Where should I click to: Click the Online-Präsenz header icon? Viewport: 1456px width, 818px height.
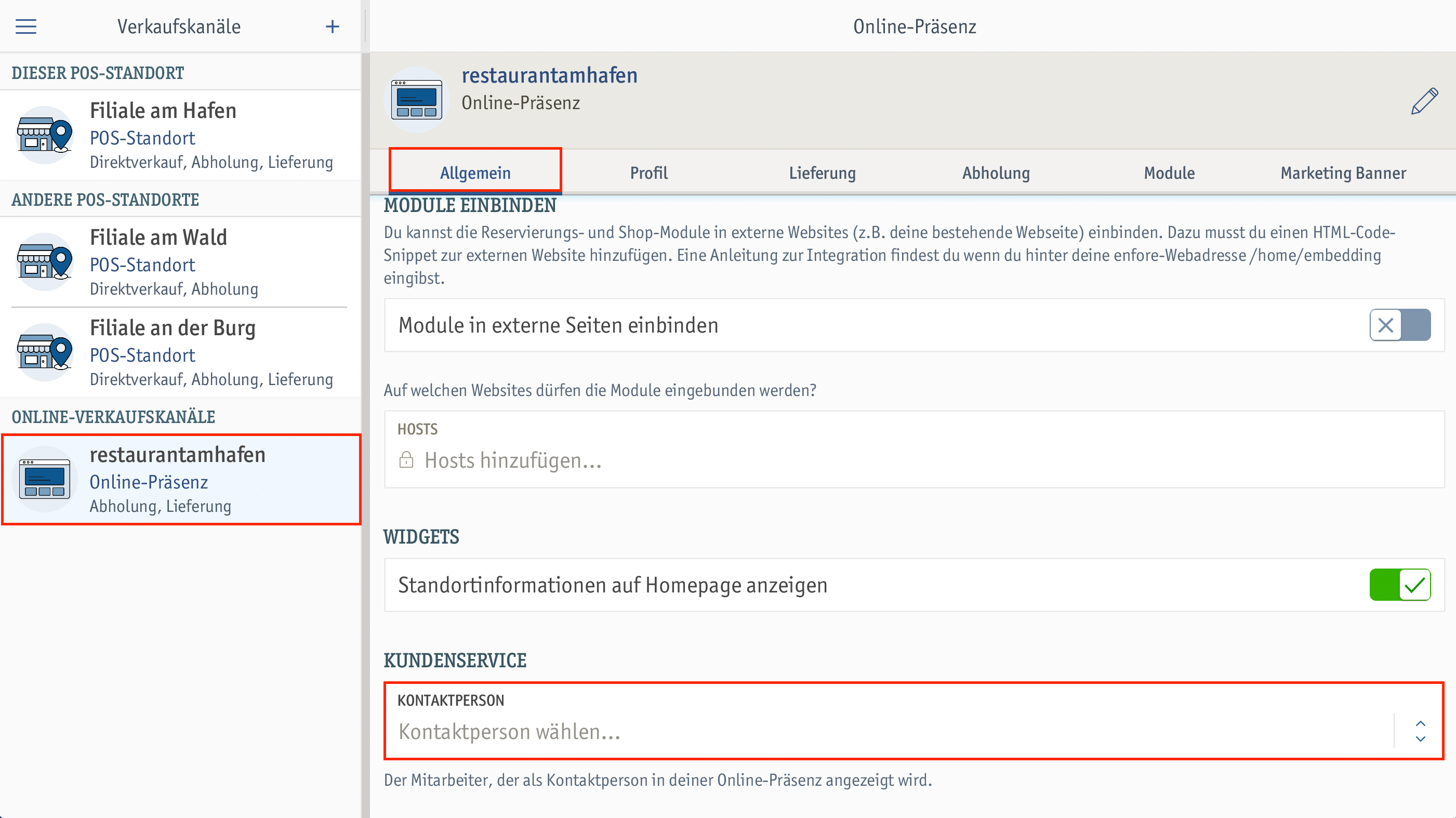click(x=417, y=99)
